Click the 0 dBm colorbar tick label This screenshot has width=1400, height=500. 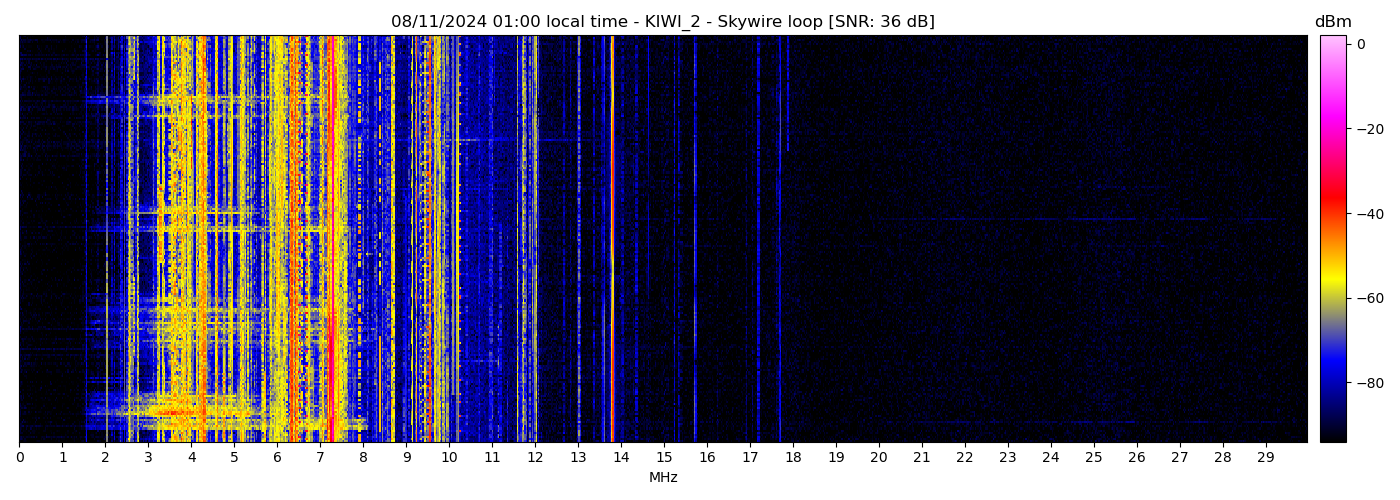[1360, 44]
